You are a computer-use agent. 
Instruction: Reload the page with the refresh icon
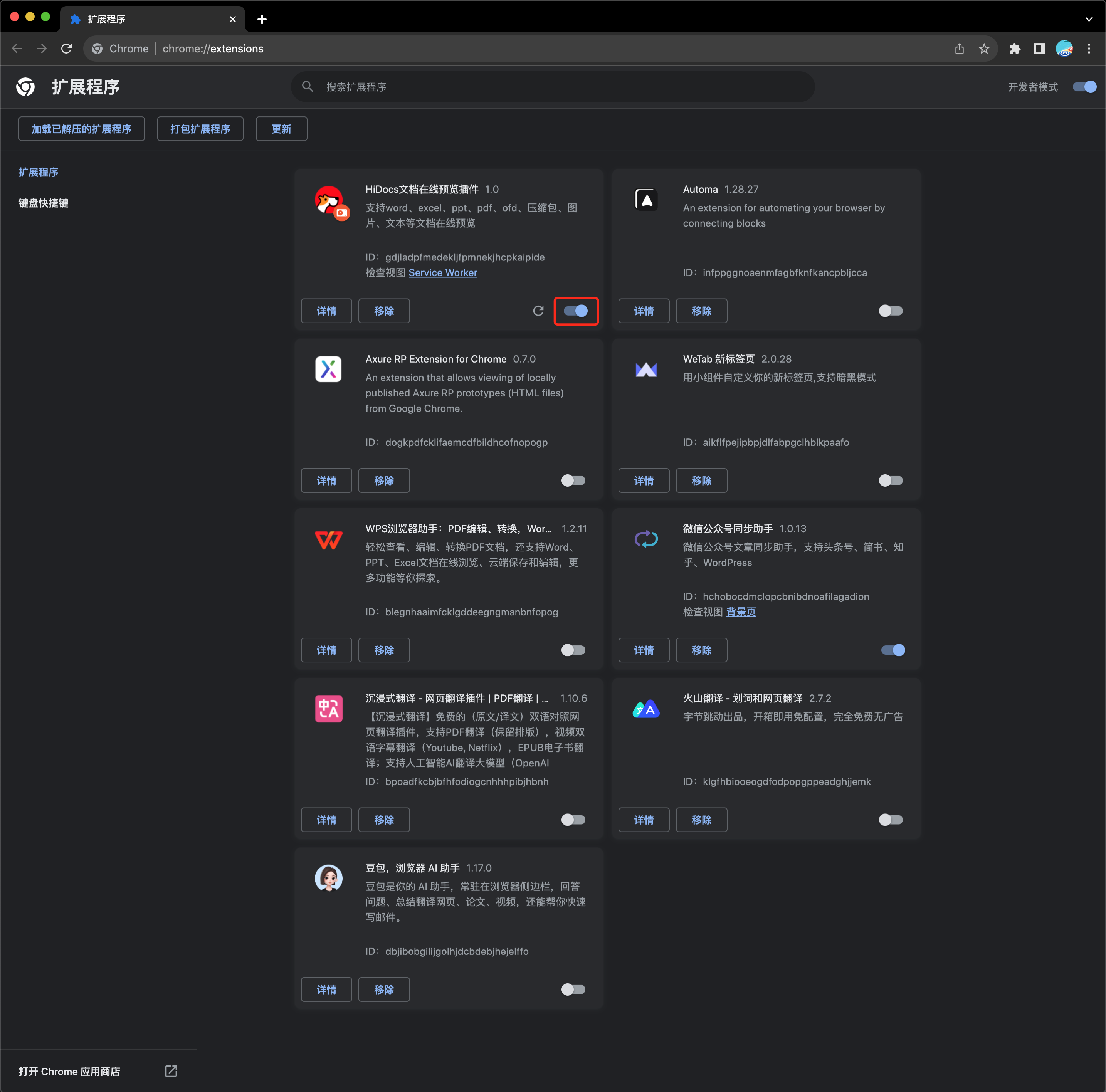point(66,49)
